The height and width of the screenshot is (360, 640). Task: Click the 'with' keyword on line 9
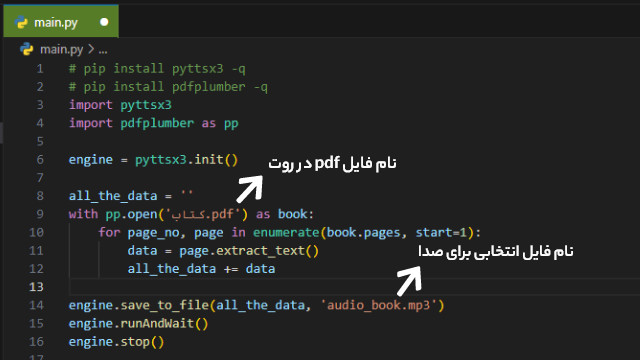point(83,214)
